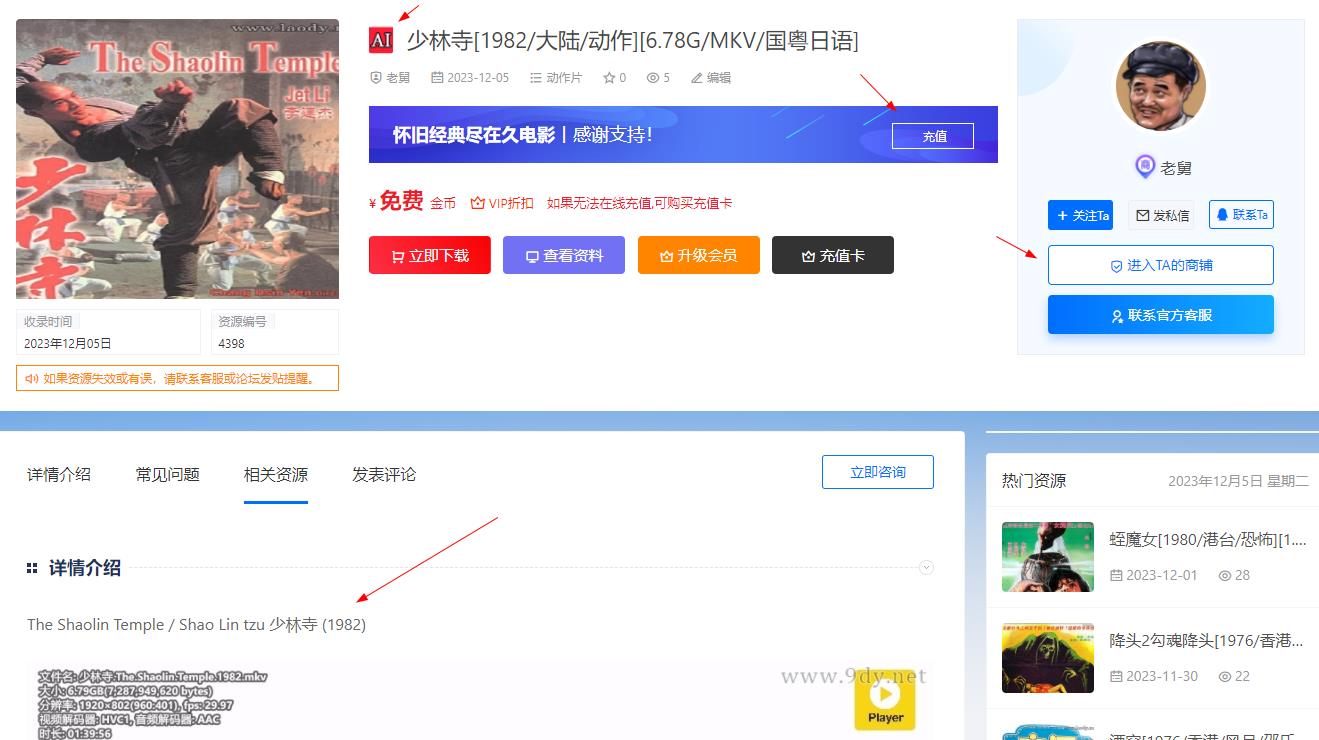The image size is (1319, 740).
Task: Click the user avatar portrait
Action: click(x=1160, y=87)
